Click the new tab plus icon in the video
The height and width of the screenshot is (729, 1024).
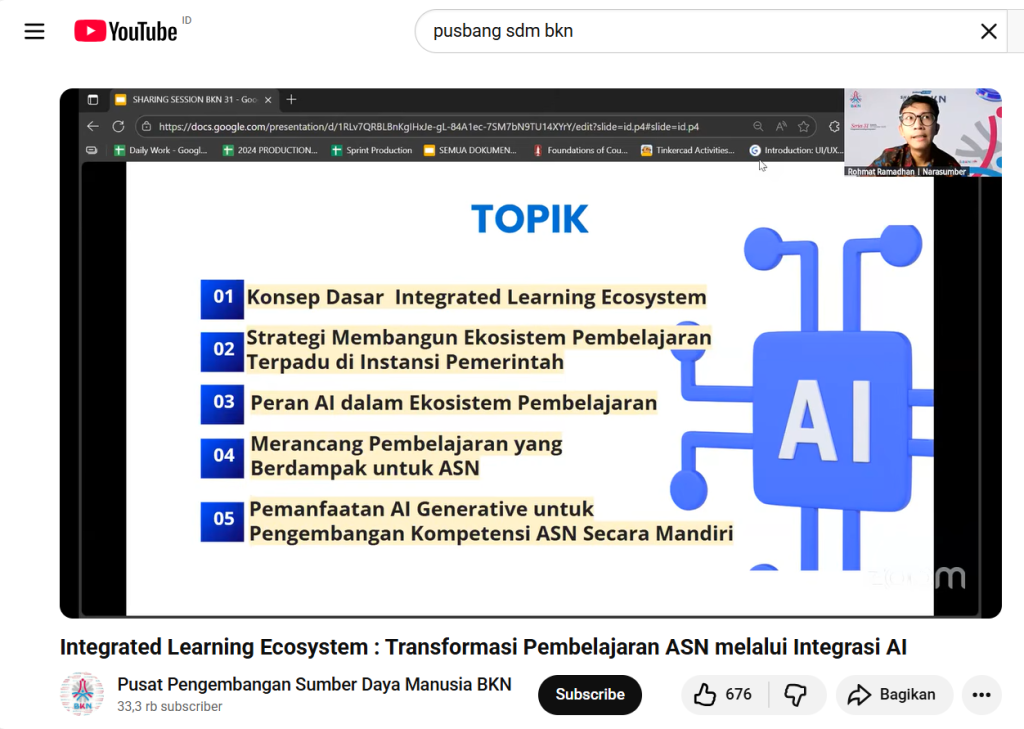coord(292,100)
